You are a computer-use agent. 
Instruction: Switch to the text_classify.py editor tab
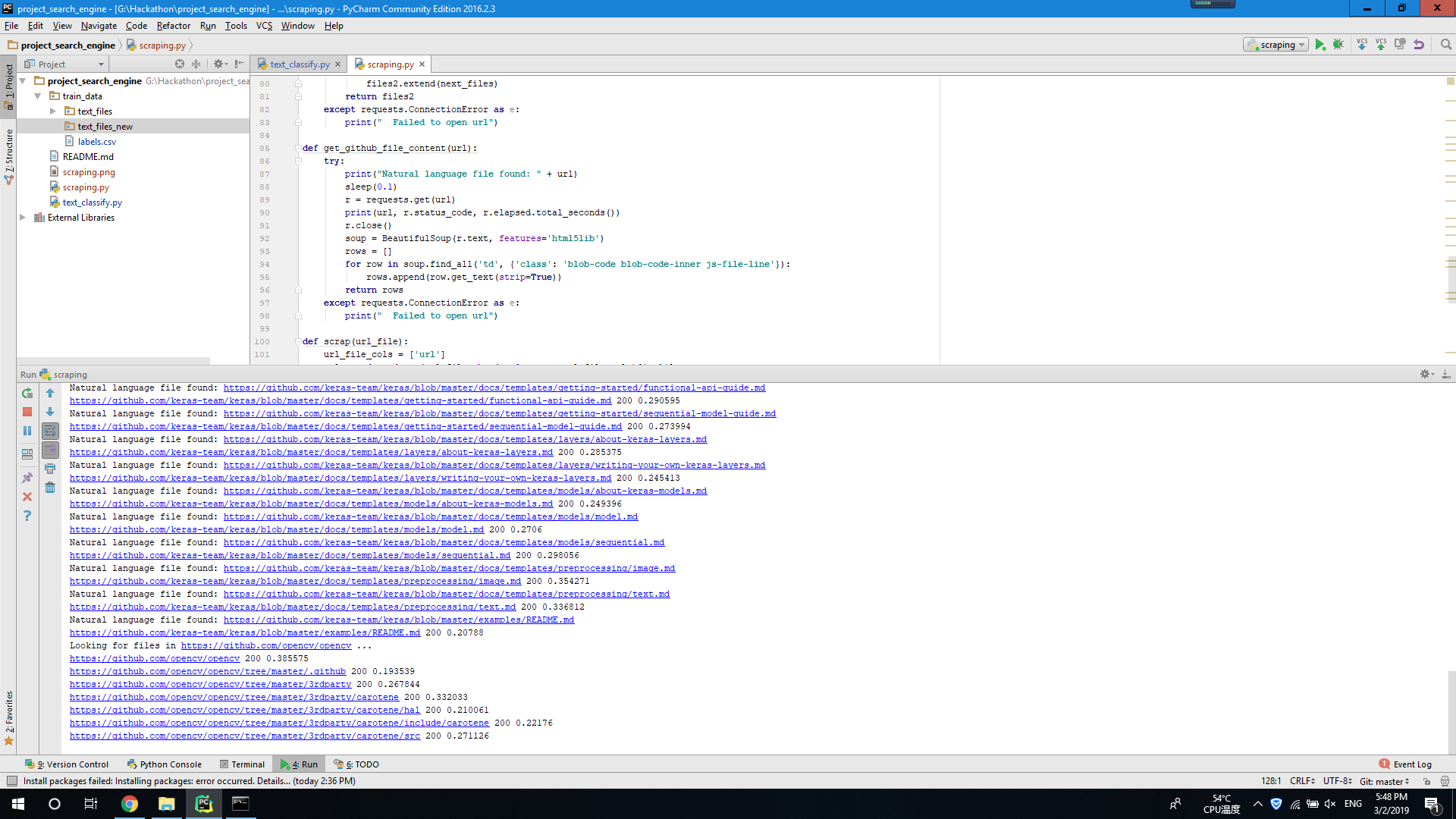[x=300, y=64]
